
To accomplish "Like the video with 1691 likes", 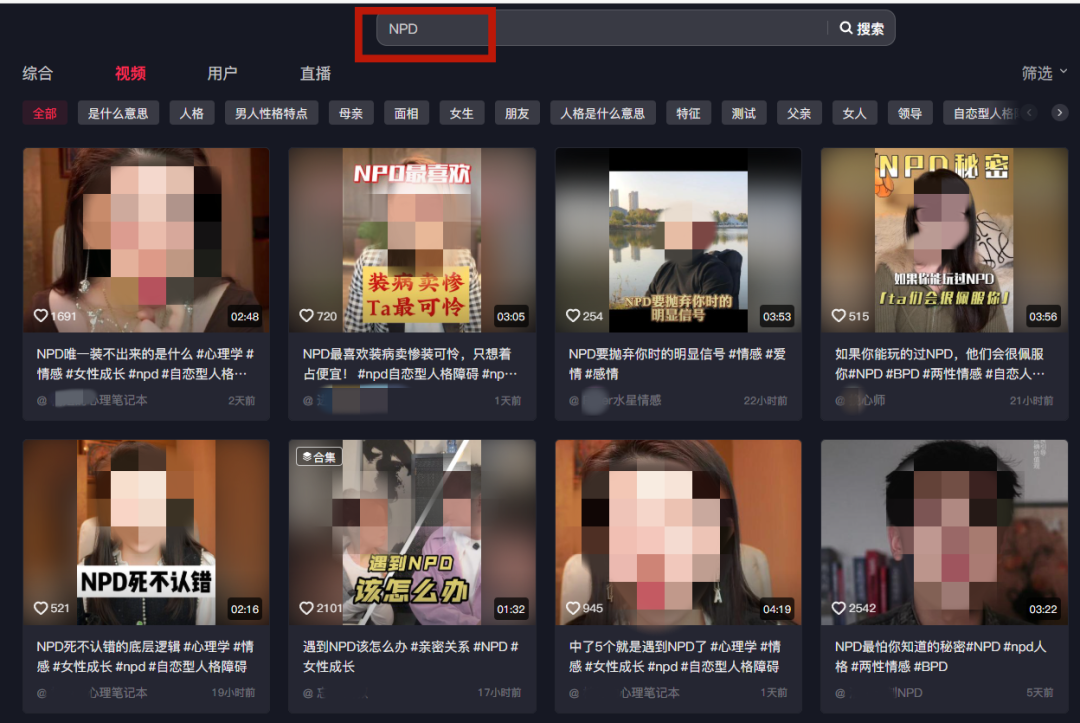I will 41,315.
